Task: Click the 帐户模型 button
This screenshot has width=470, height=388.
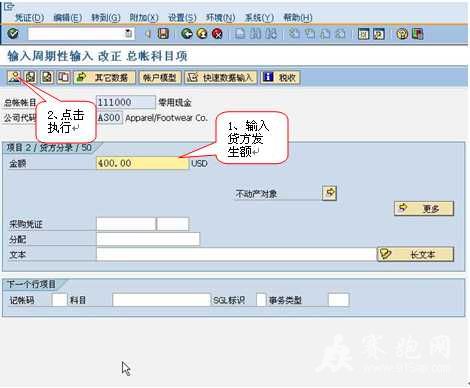Action: click(x=160, y=77)
